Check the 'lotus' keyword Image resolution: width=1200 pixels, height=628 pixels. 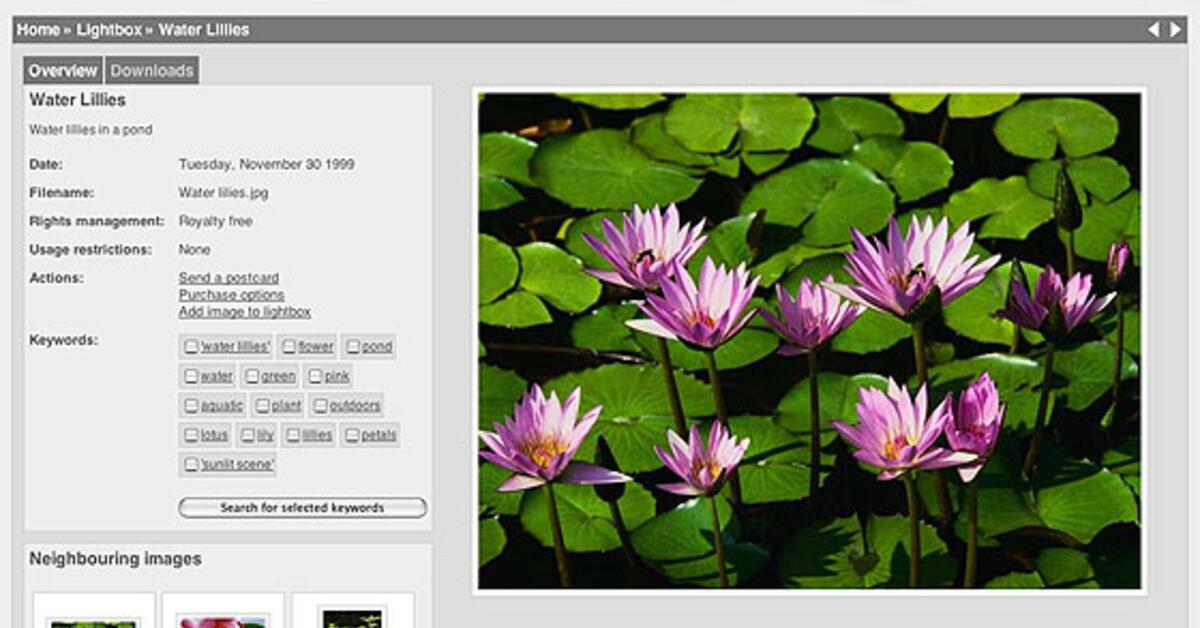193,435
